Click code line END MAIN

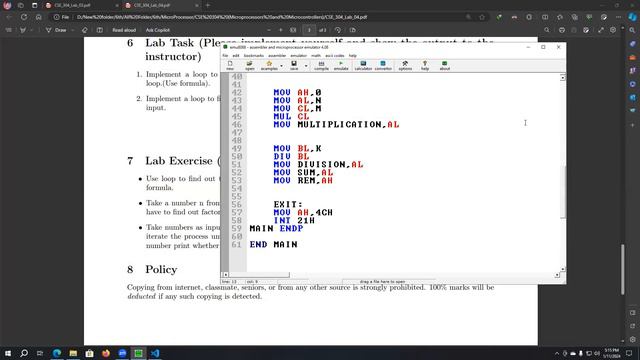point(273,244)
